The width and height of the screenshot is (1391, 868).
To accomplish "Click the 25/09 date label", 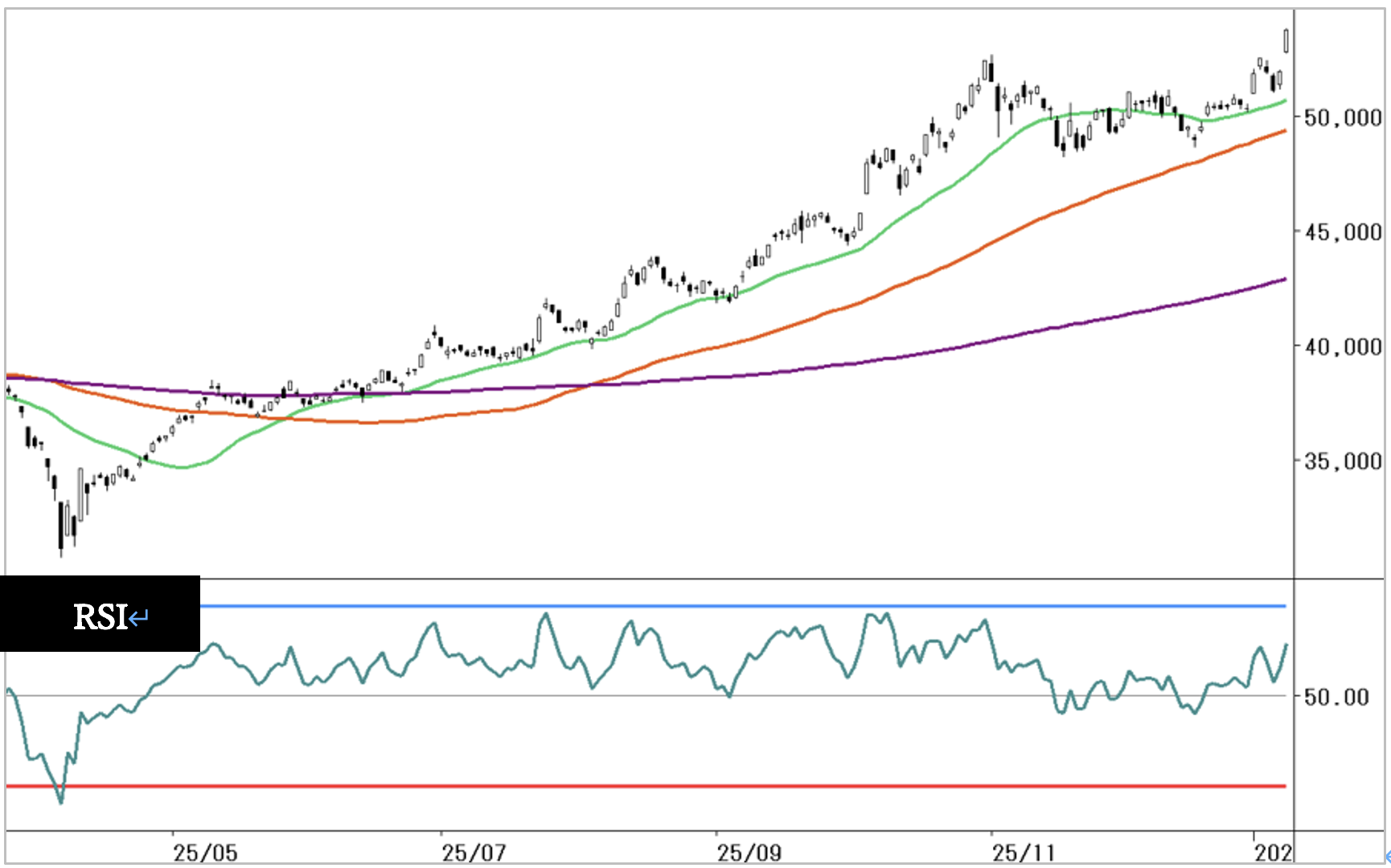I will pyautogui.click(x=749, y=852).
